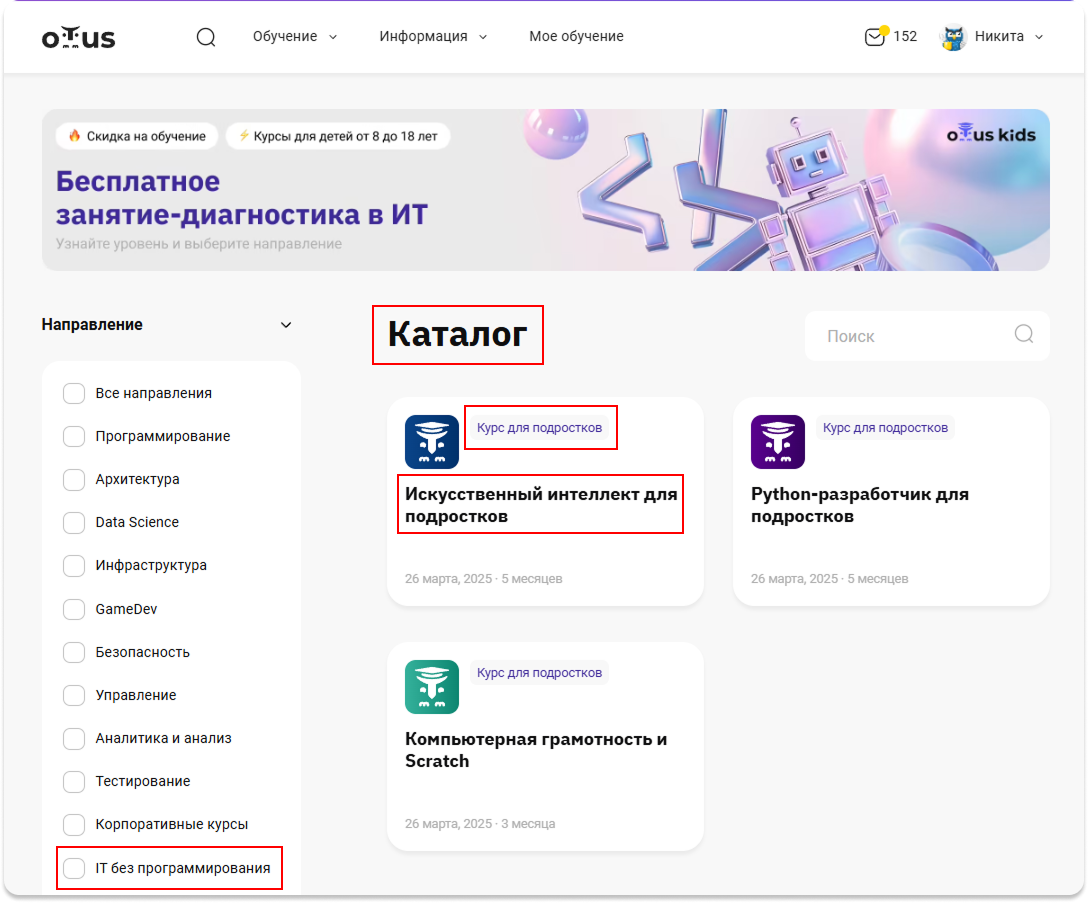Screen dimensions: 1088x903
Task: Open the Бесплатное занятие-диагностика в ИТ banner title
Action: 241,198
